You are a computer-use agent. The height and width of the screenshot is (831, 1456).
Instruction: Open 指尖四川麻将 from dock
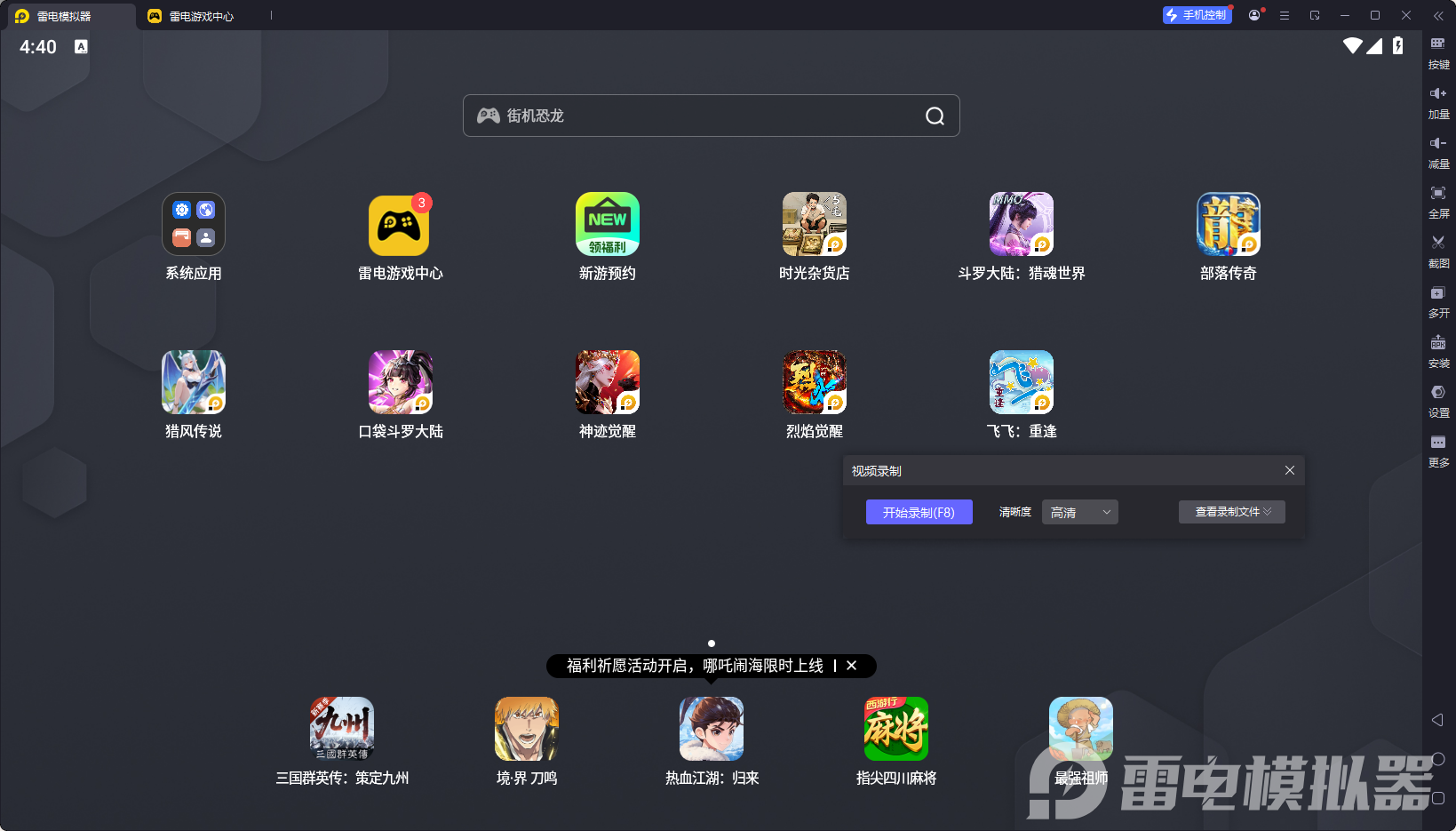896,729
